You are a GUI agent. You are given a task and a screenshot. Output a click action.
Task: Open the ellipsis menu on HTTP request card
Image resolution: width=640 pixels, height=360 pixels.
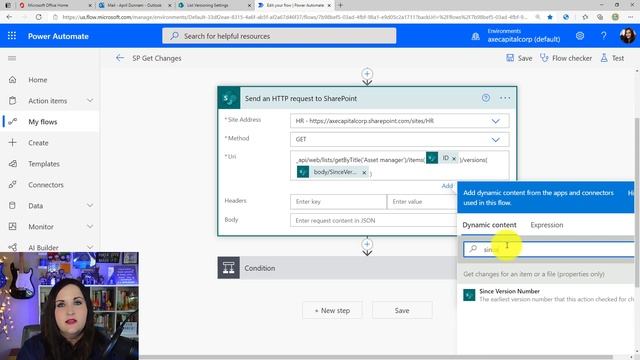click(505, 98)
